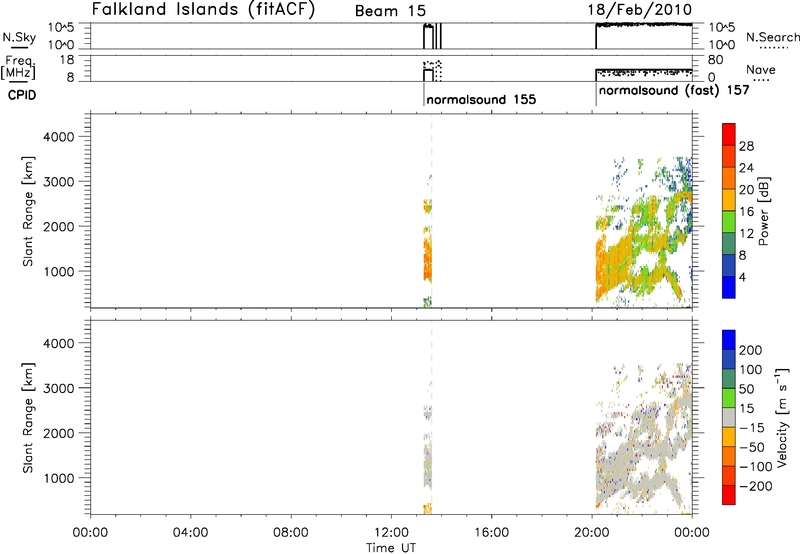800x554 pixels.
Task: Click the '4000' tick on power panel
Action: click(59, 137)
